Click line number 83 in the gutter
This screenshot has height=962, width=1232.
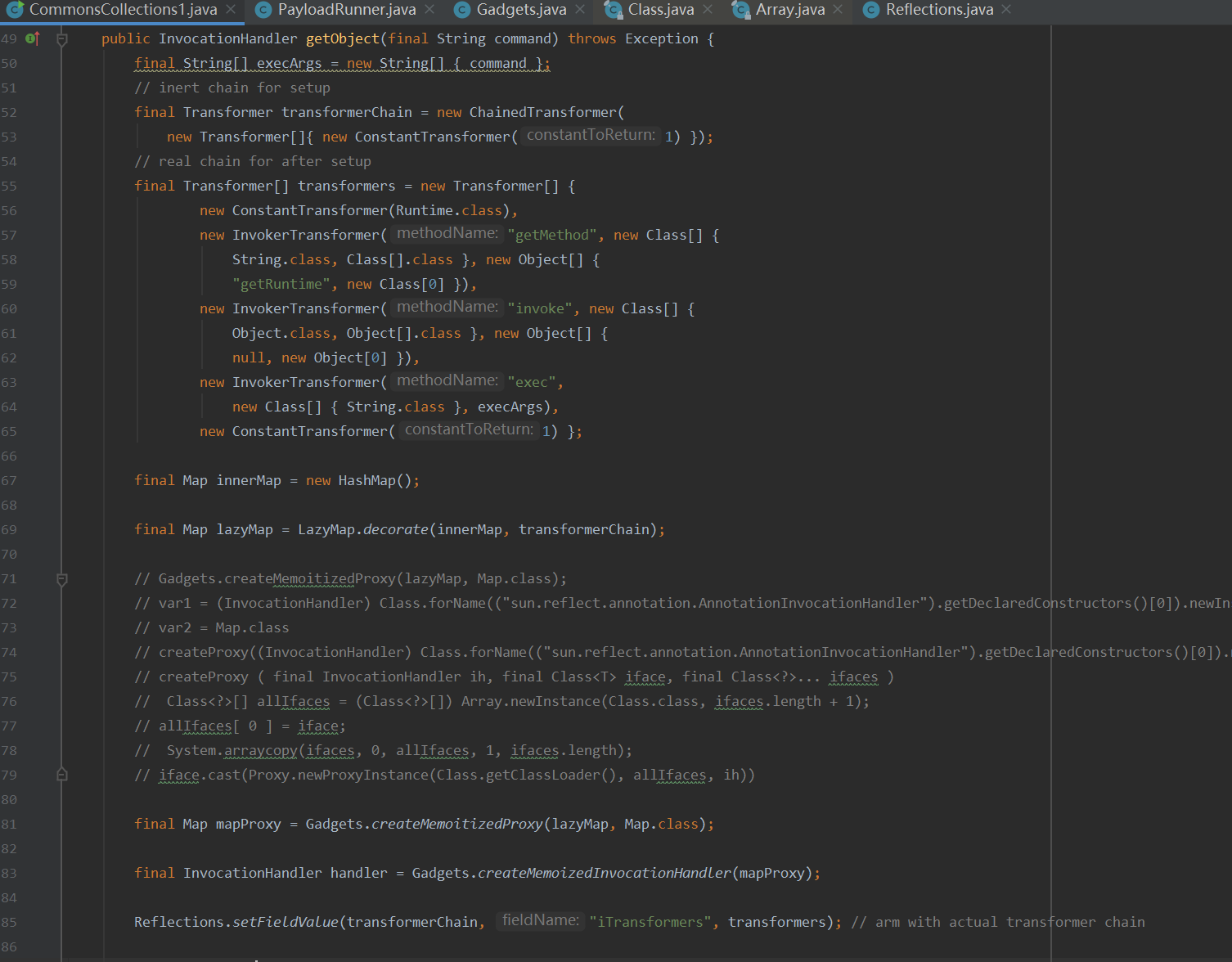[9, 874]
